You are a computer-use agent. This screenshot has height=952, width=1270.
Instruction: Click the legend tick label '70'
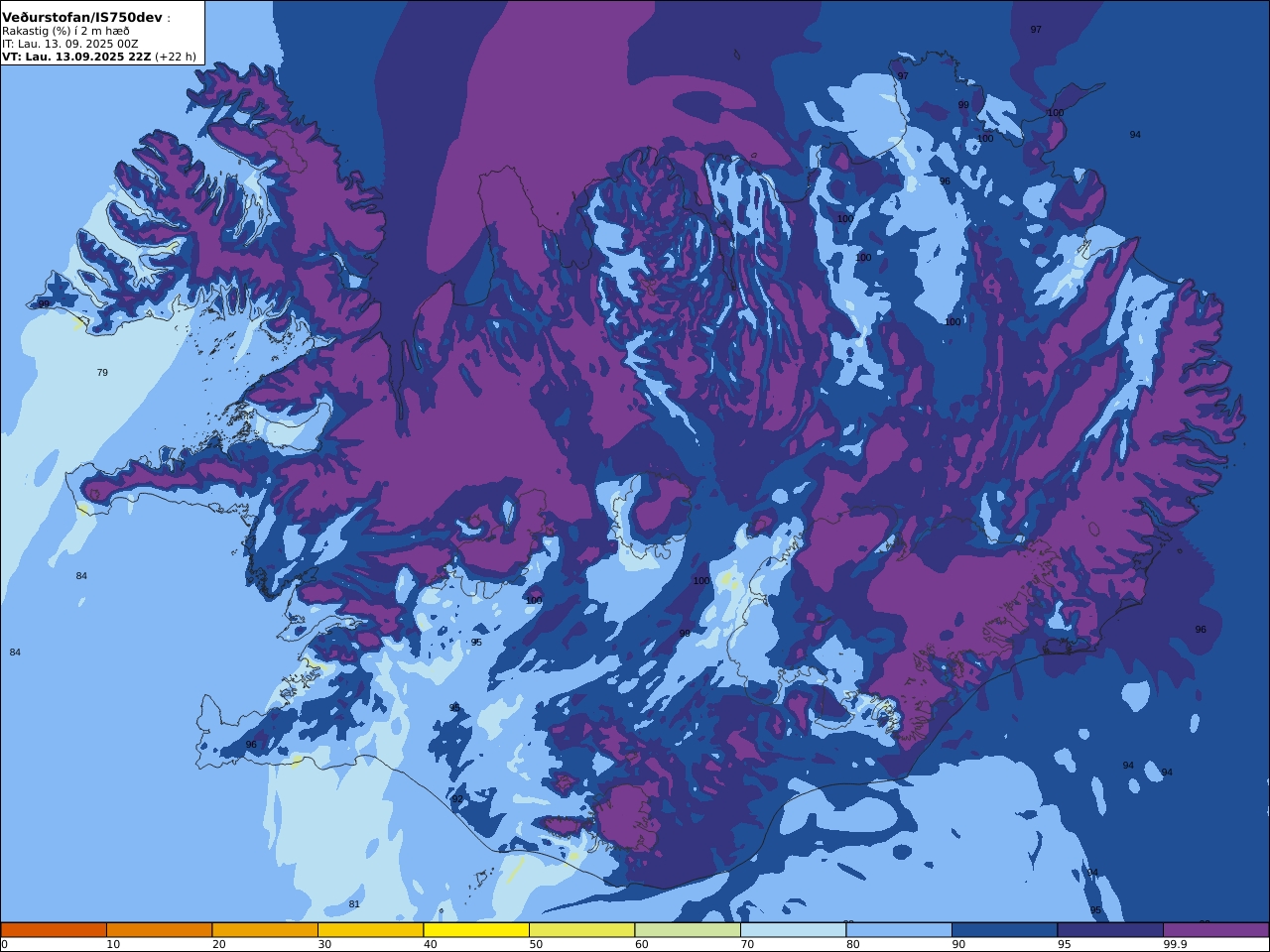coord(747,944)
